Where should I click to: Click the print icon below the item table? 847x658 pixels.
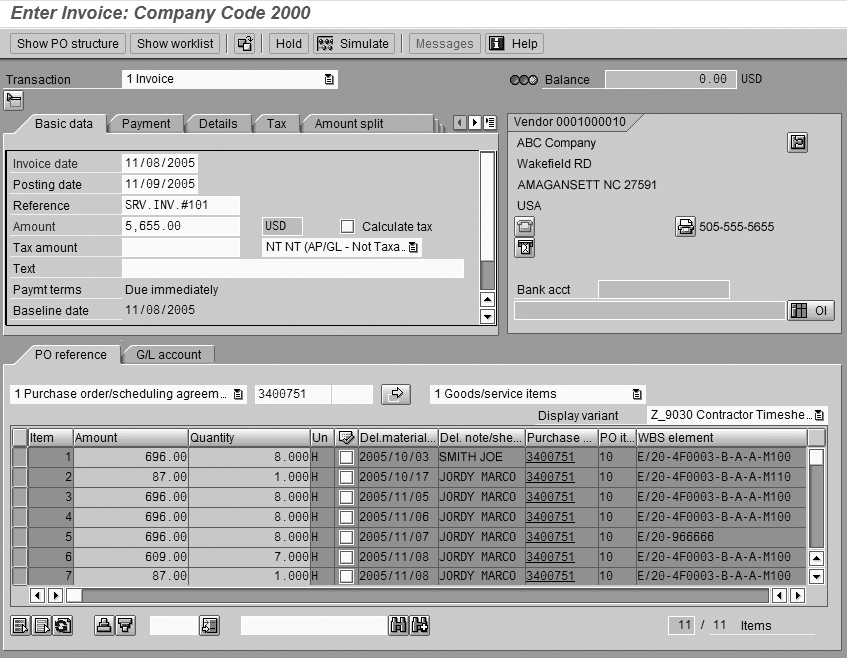[103, 625]
